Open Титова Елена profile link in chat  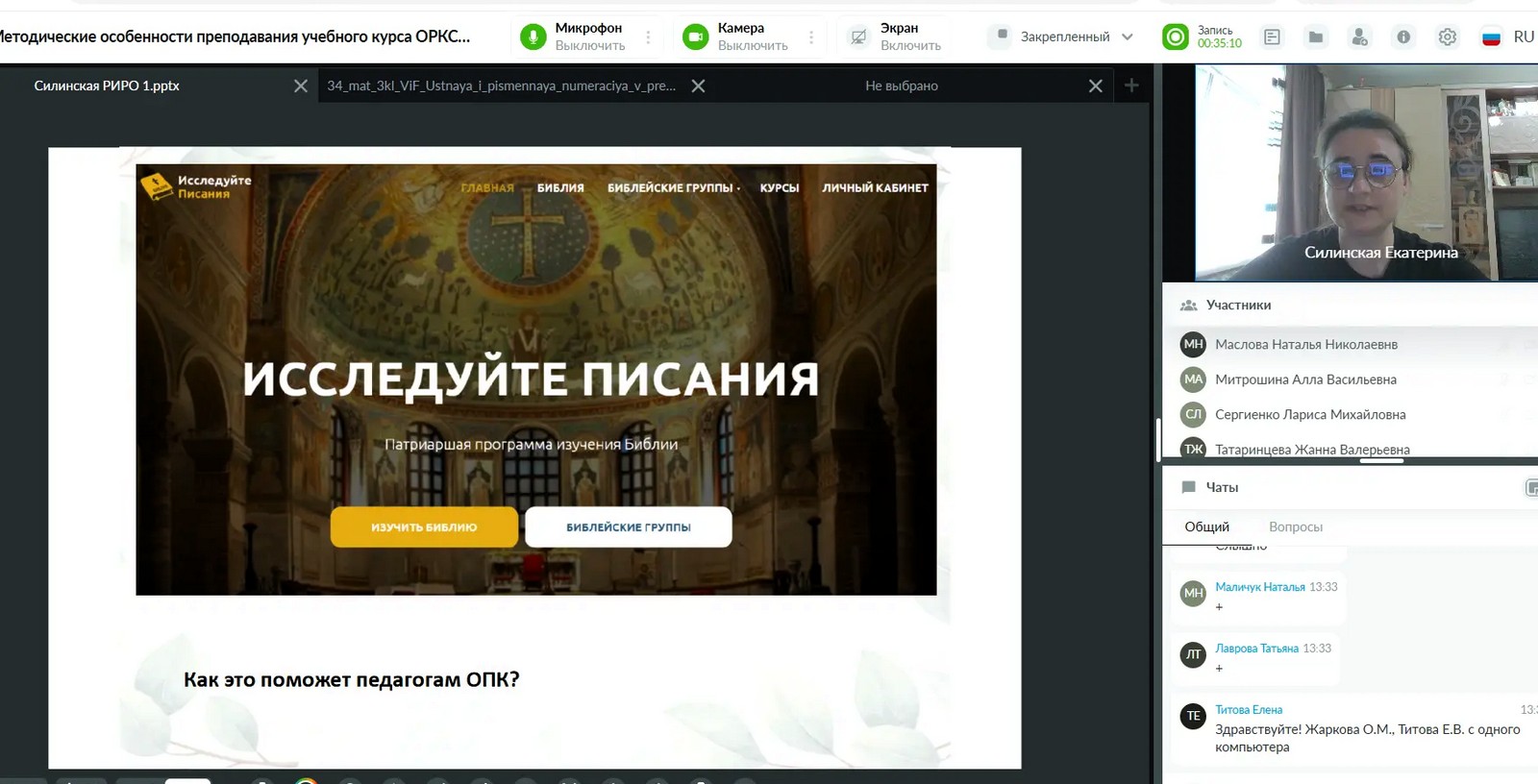(x=1249, y=710)
